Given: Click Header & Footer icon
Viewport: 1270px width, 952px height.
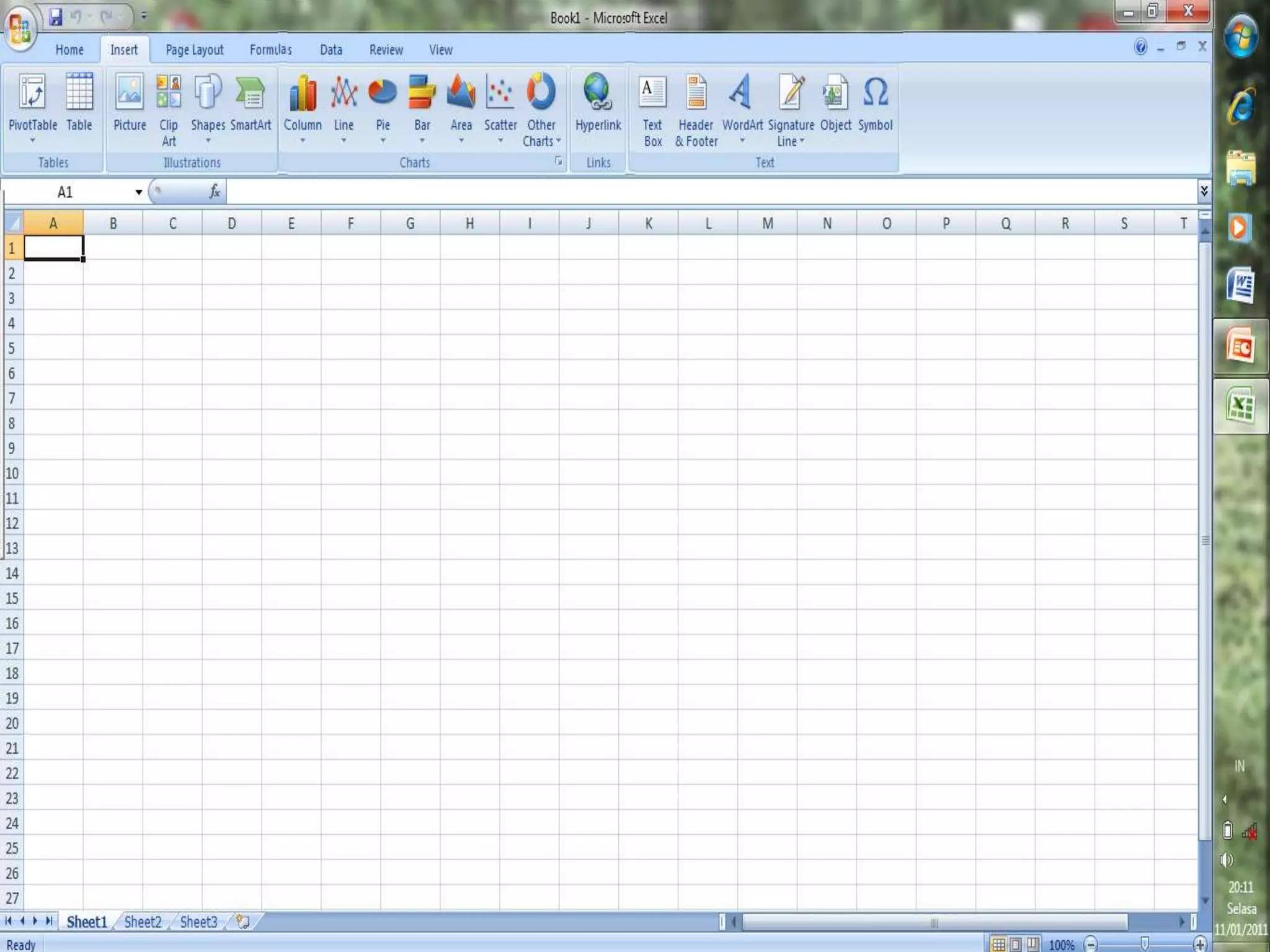Looking at the screenshot, I should click(x=696, y=108).
